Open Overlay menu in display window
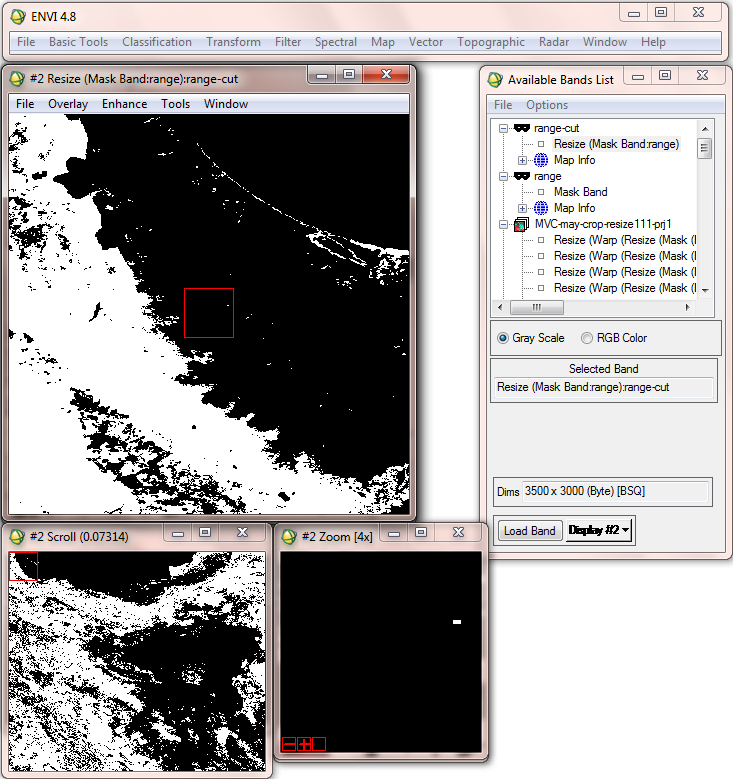The image size is (733, 779). tap(68, 104)
